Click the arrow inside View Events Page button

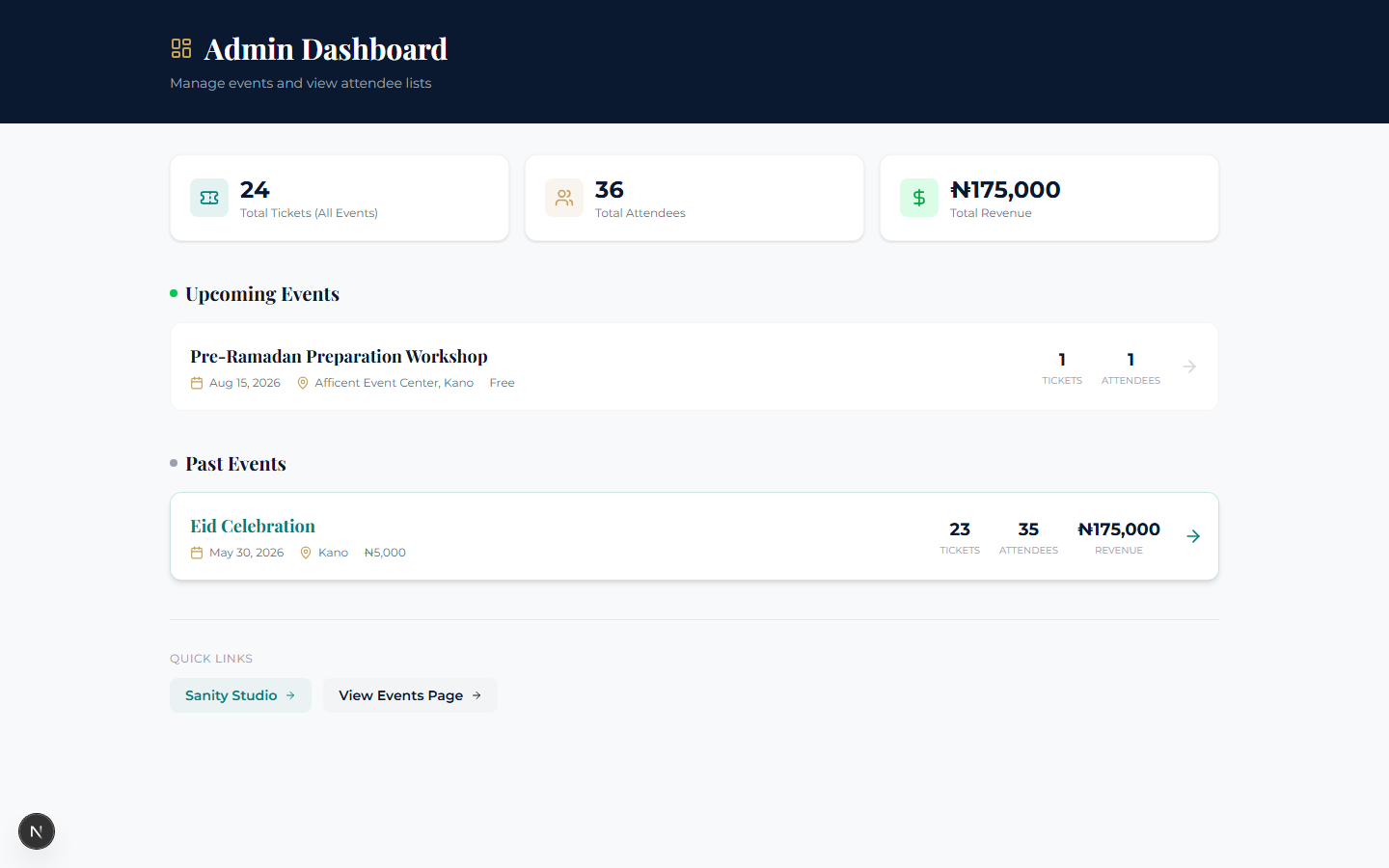(x=477, y=695)
